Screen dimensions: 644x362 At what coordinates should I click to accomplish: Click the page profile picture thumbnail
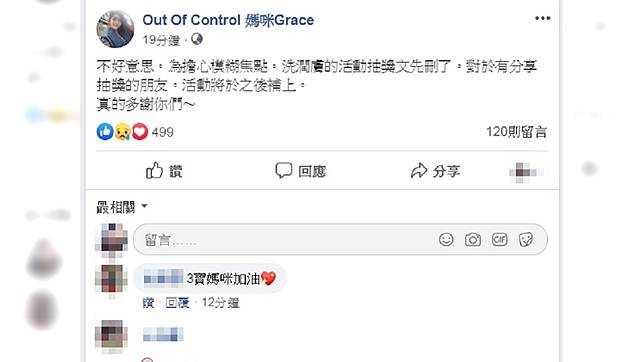coord(115,29)
